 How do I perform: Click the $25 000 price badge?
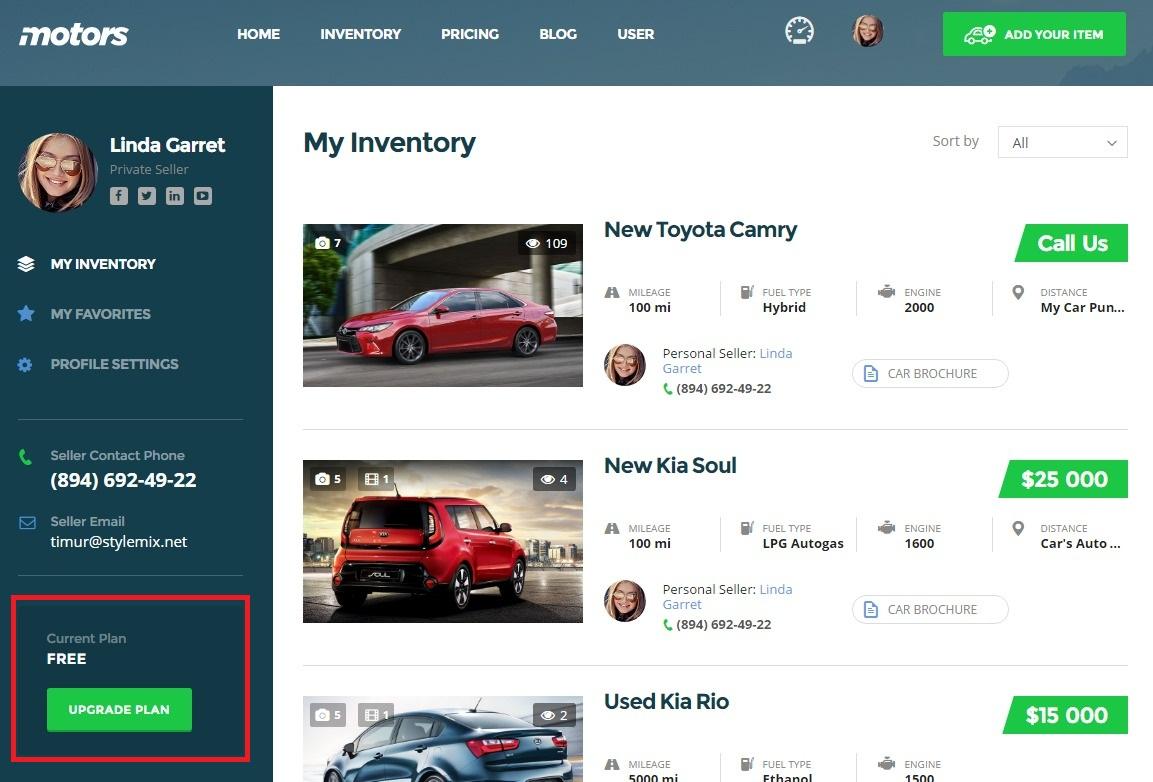(1063, 479)
